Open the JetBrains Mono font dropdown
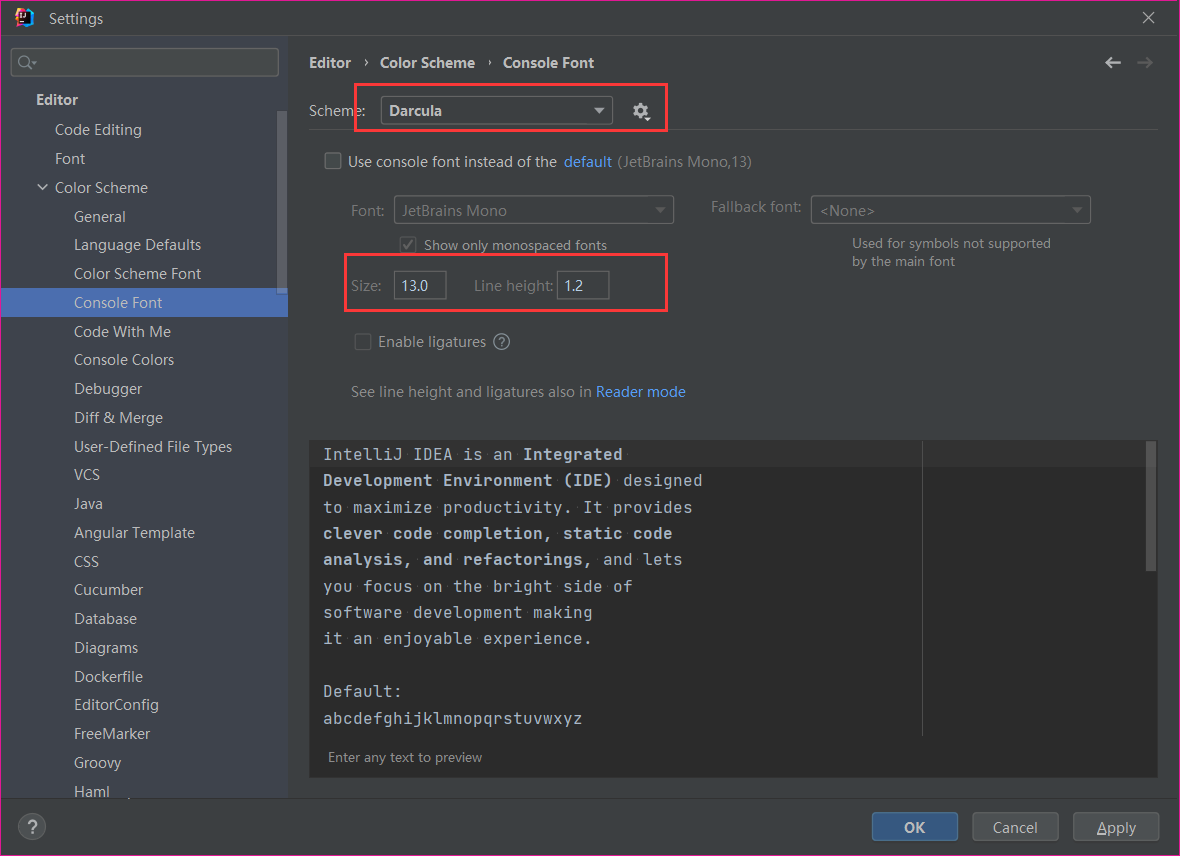Image resolution: width=1180 pixels, height=856 pixels. [534, 210]
